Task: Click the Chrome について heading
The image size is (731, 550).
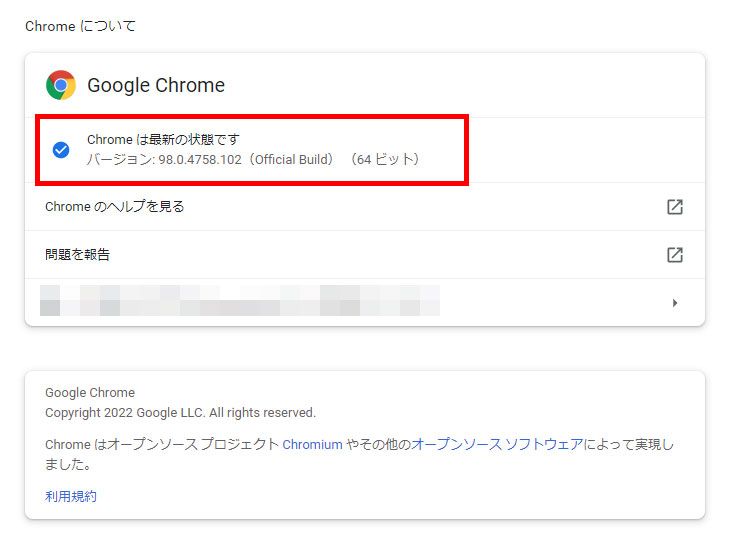Action: [x=80, y=26]
